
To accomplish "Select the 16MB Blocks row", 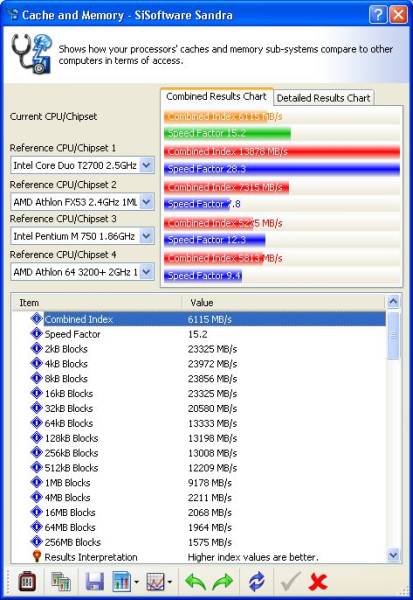I will pyautogui.click(x=199, y=512).
